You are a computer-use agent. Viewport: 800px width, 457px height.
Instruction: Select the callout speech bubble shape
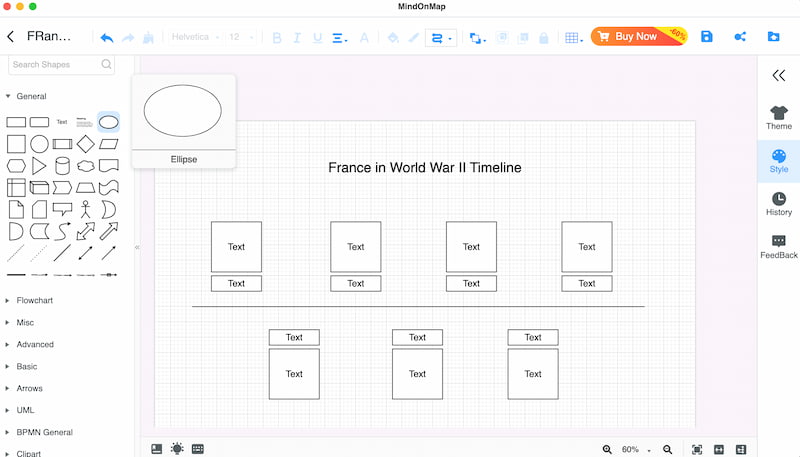pos(62,209)
